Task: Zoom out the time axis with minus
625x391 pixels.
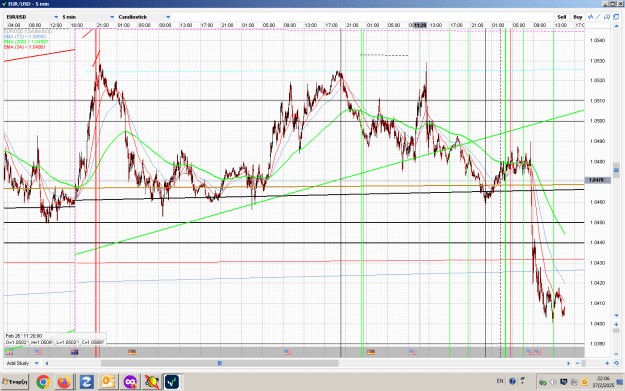Action: [578, 363]
